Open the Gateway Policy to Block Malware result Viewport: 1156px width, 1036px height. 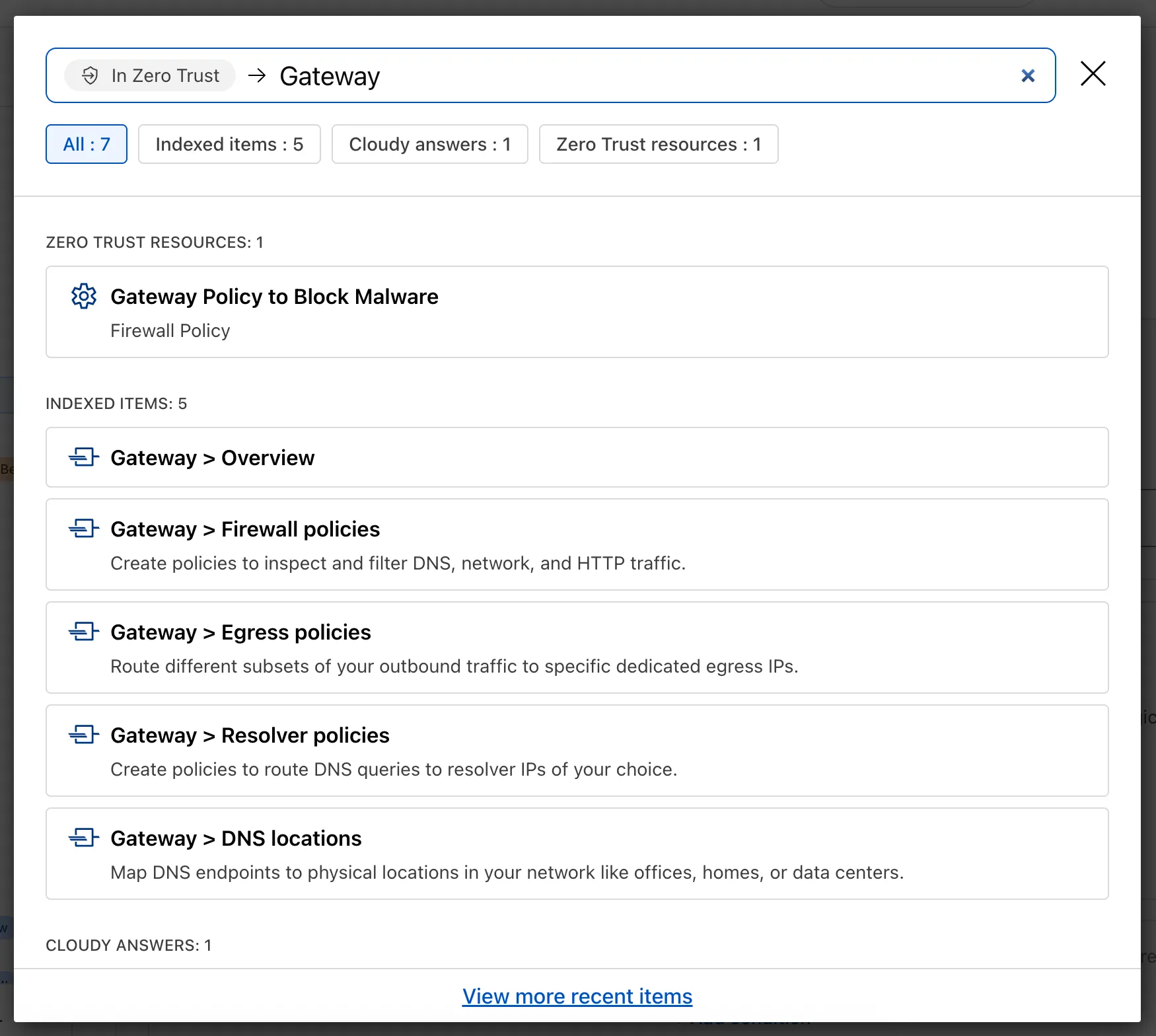576,312
